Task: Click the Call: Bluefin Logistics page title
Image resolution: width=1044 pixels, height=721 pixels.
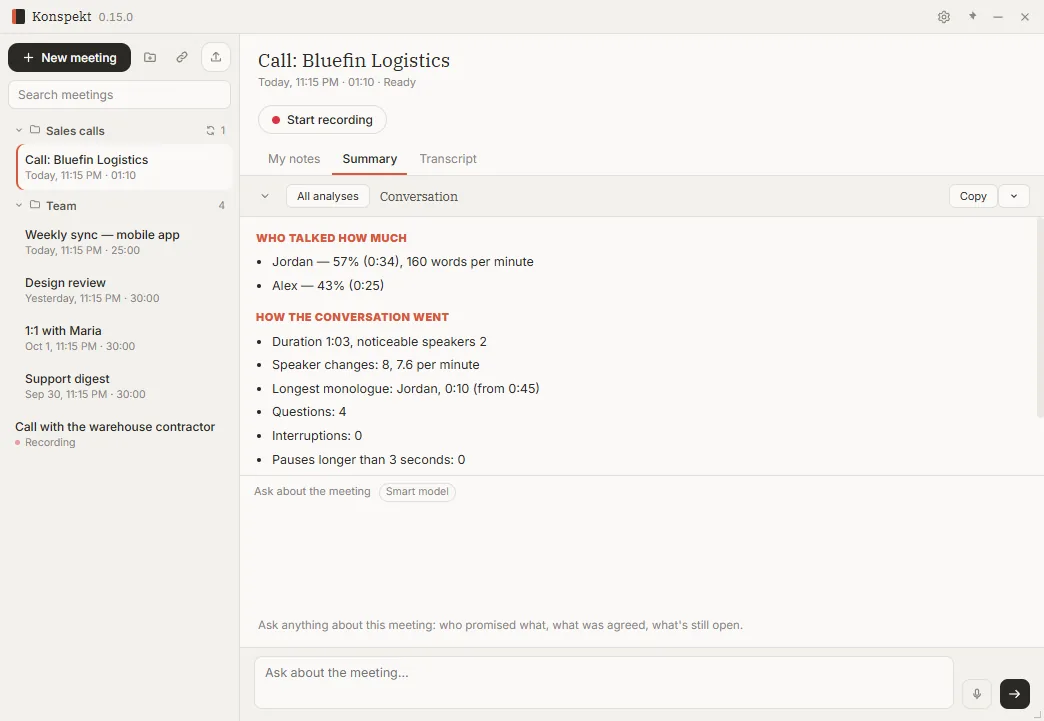Action: click(354, 61)
